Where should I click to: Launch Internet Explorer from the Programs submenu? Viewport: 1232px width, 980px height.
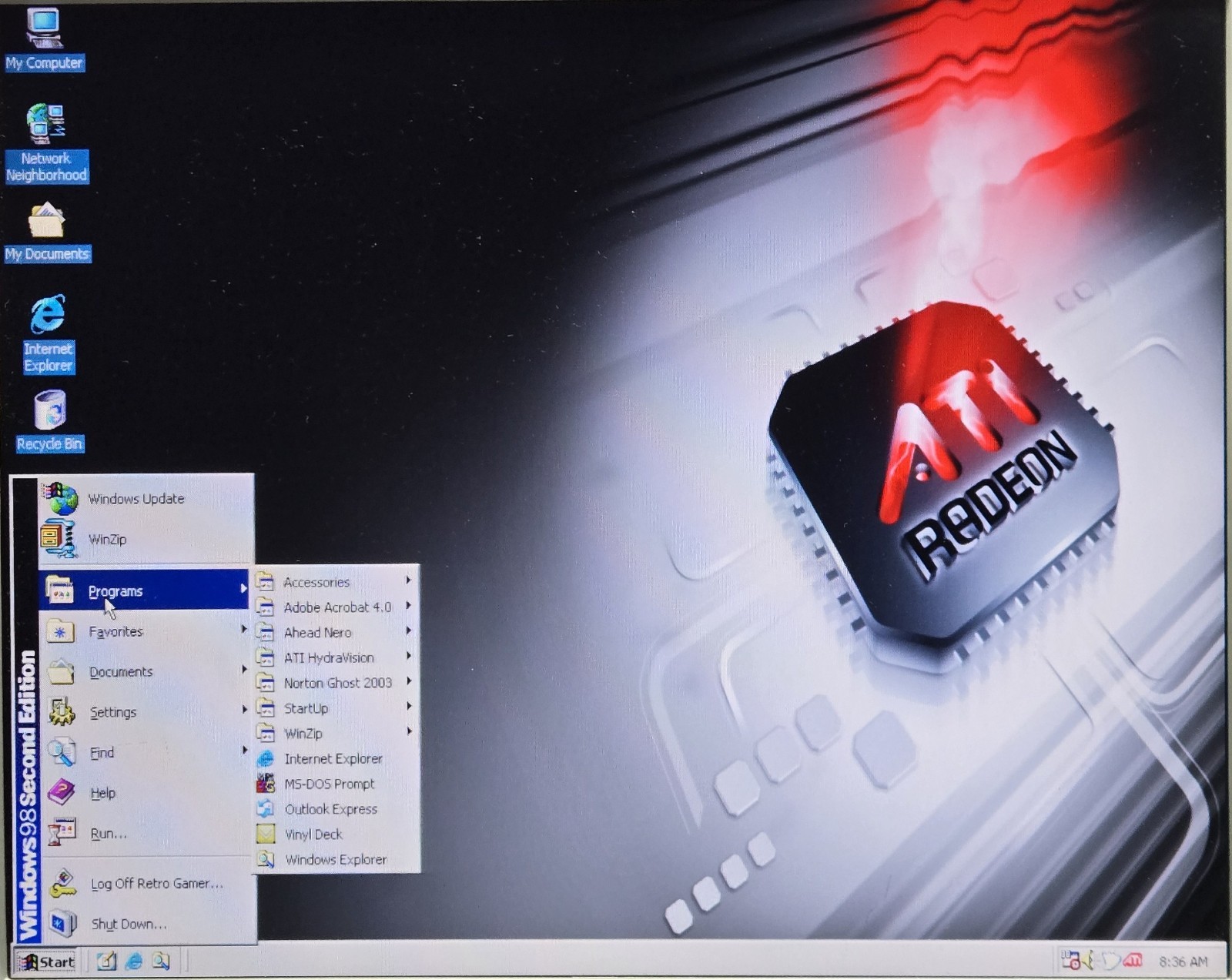(x=337, y=758)
